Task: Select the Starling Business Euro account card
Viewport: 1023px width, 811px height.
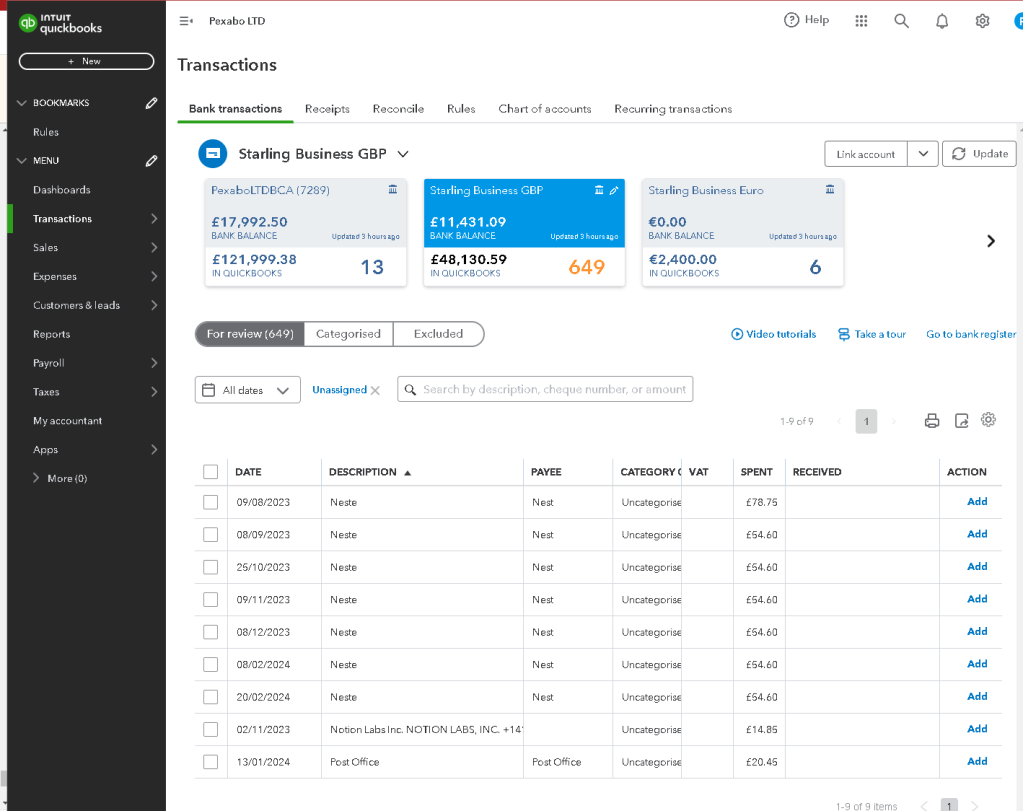Action: 742,232
